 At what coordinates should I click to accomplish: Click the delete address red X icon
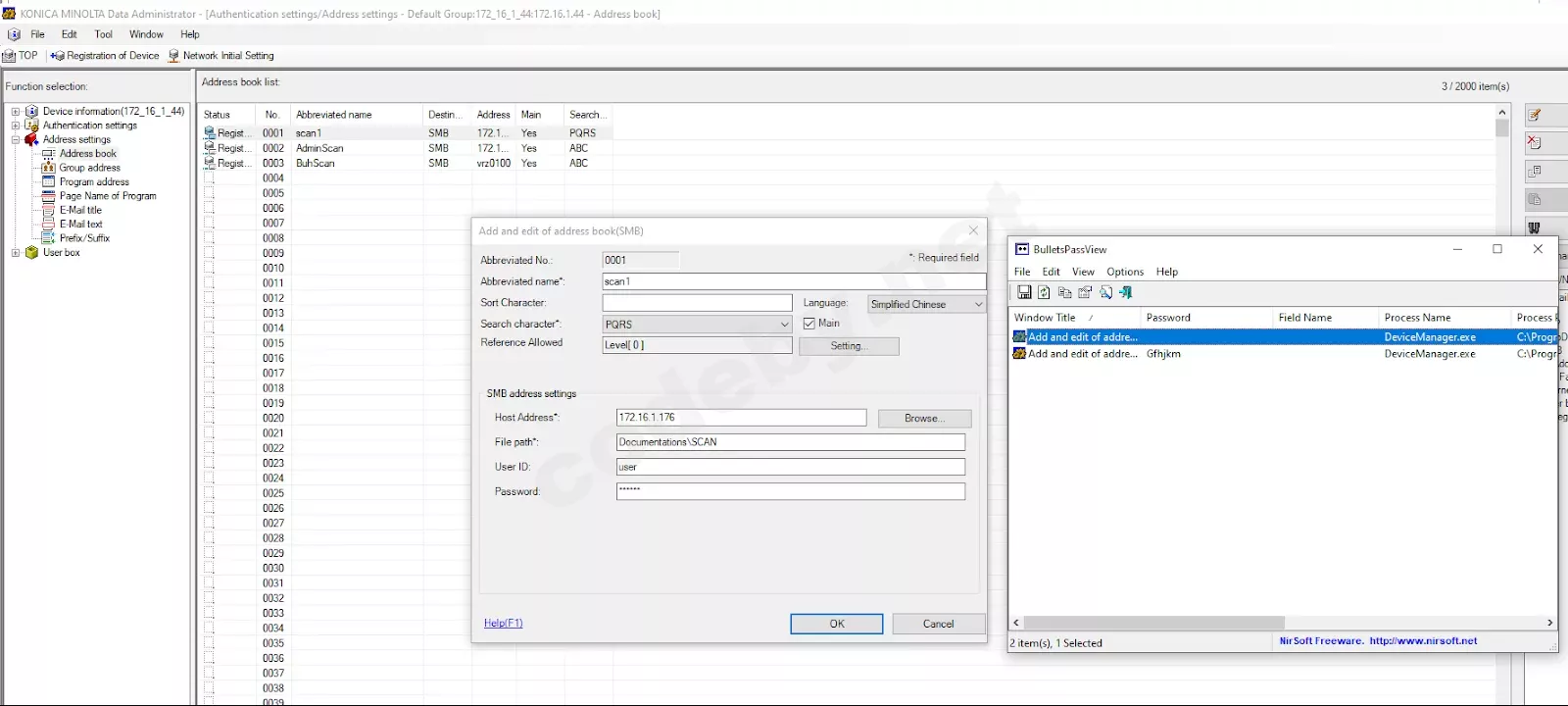coord(1535,143)
